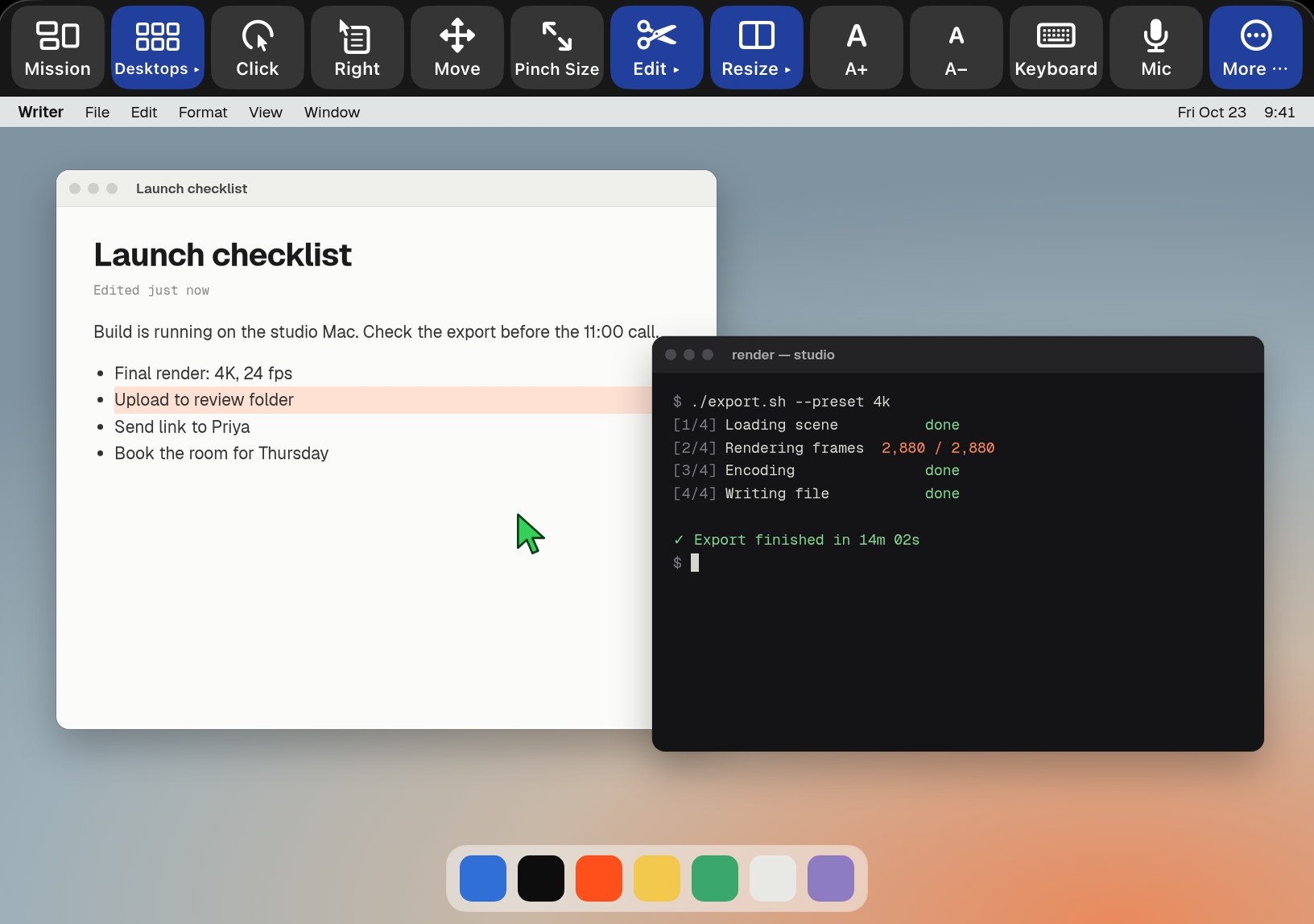This screenshot has height=924, width=1314.
Task: Open Mission control from the toolbar
Action: (x=58, y=47)
